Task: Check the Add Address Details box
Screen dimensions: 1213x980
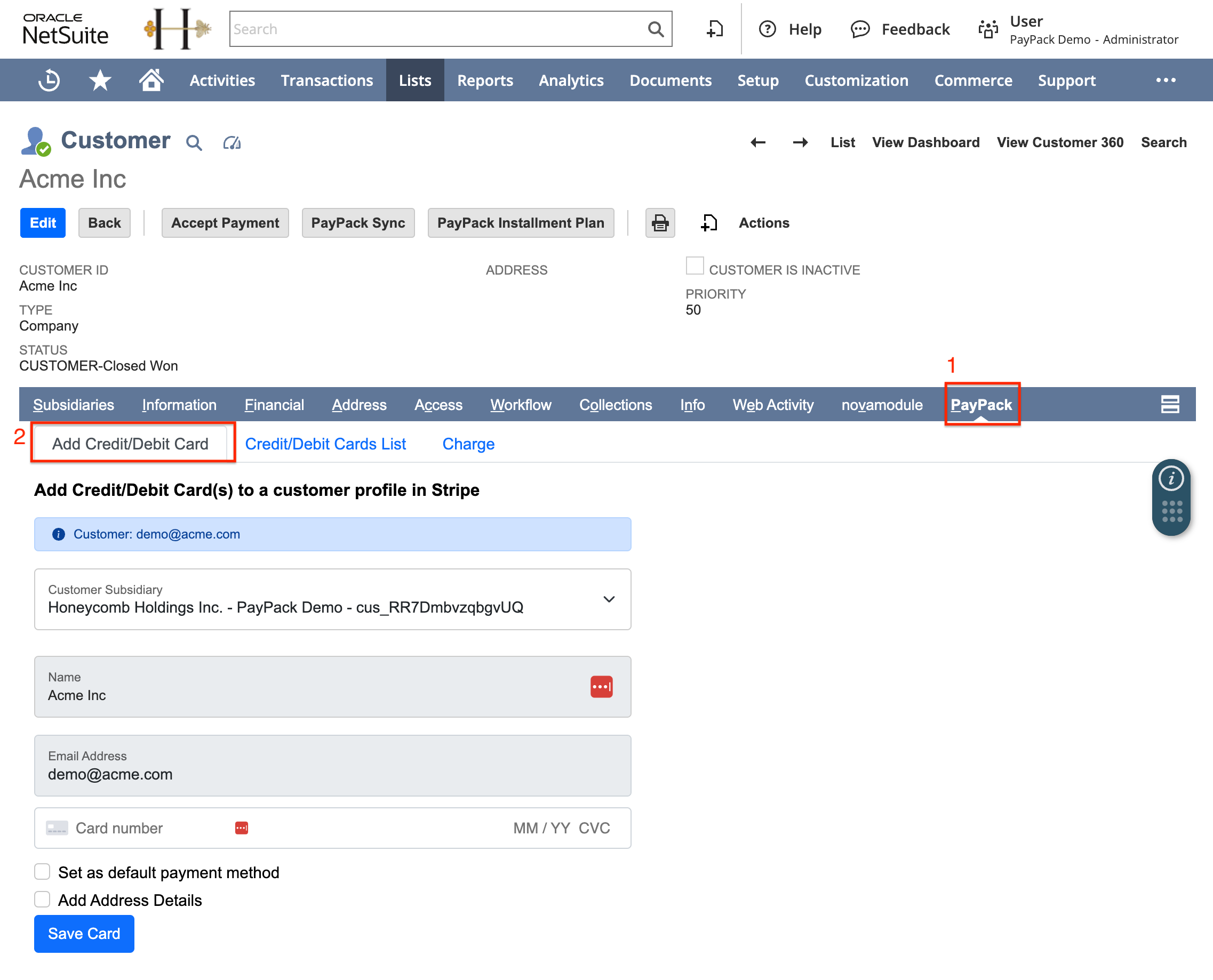Action: [x=42, y=899]
